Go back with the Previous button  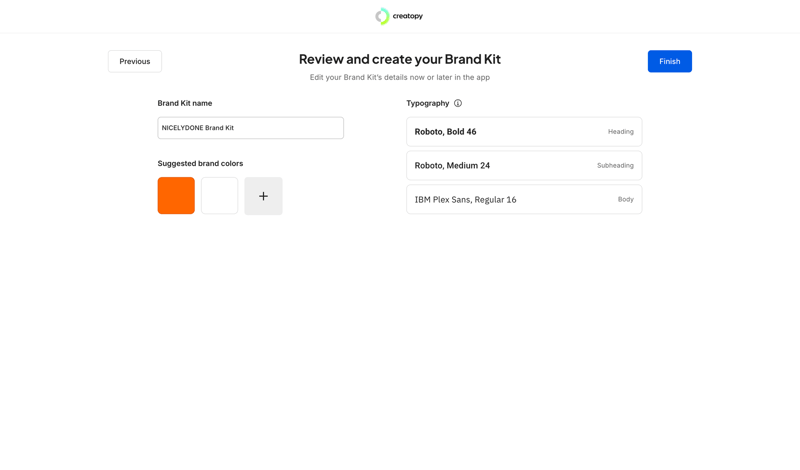click(x=135, y=61)
